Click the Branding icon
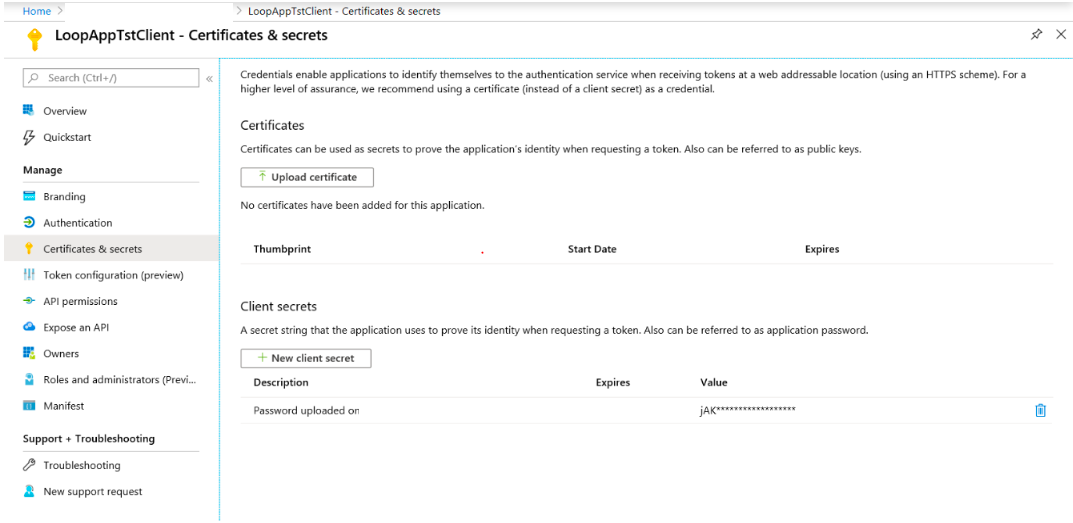The height and width of the screenshot is (523, 1073). (x=29, y=196)
